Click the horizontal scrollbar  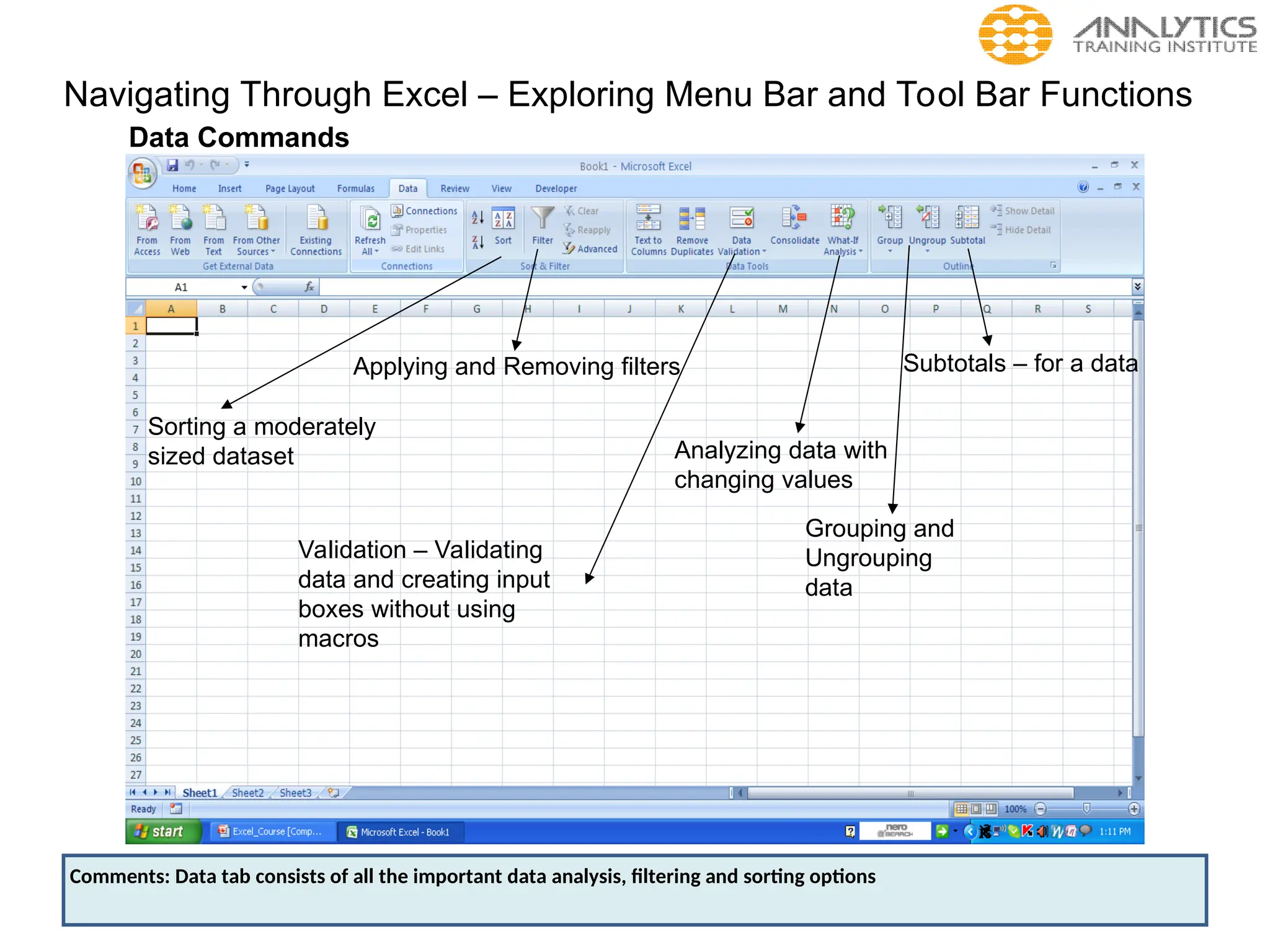coord(911,793)
